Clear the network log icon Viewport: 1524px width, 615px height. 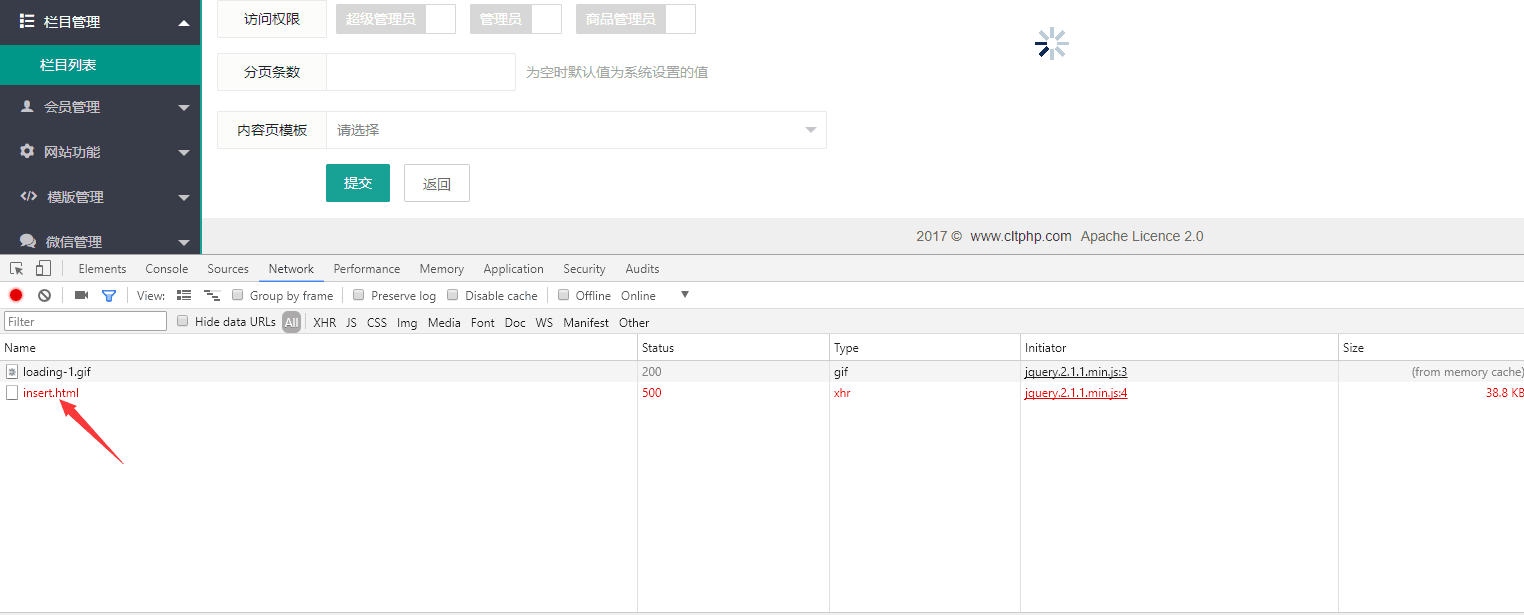click(44, 295)
